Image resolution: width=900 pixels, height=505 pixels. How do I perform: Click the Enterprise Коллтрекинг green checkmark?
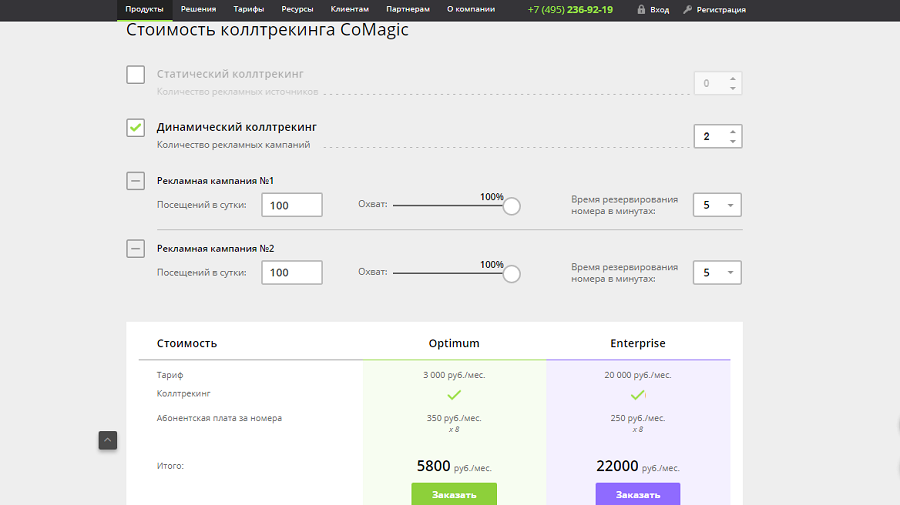pos(637,395)
